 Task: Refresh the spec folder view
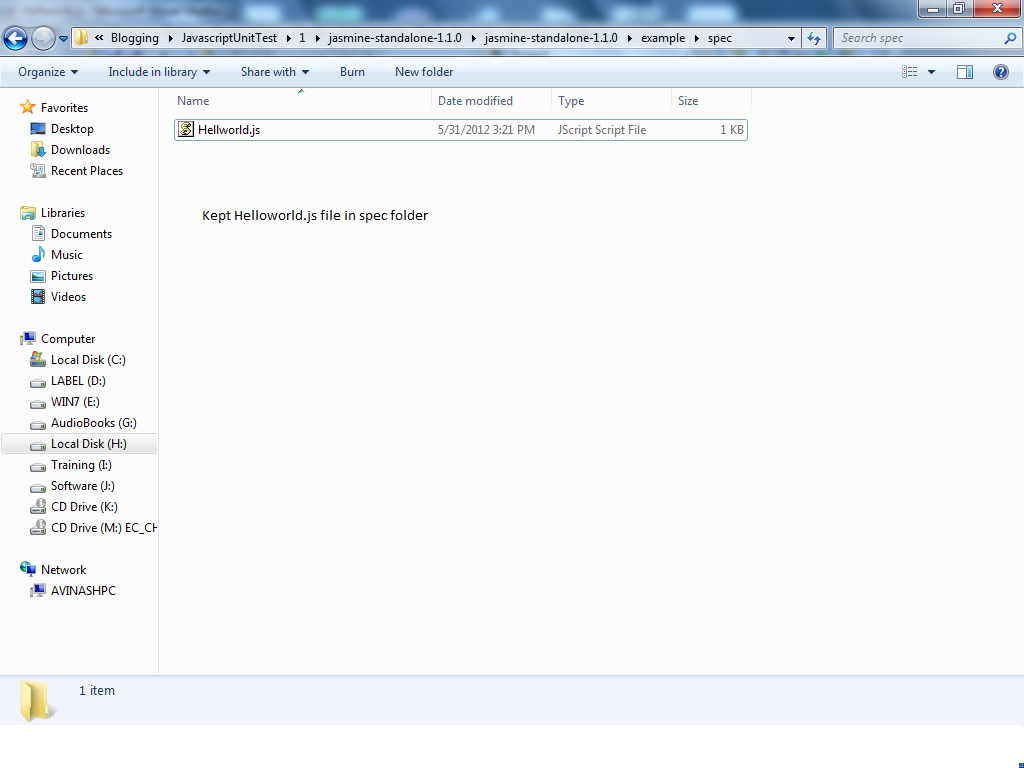pos(814,39)
